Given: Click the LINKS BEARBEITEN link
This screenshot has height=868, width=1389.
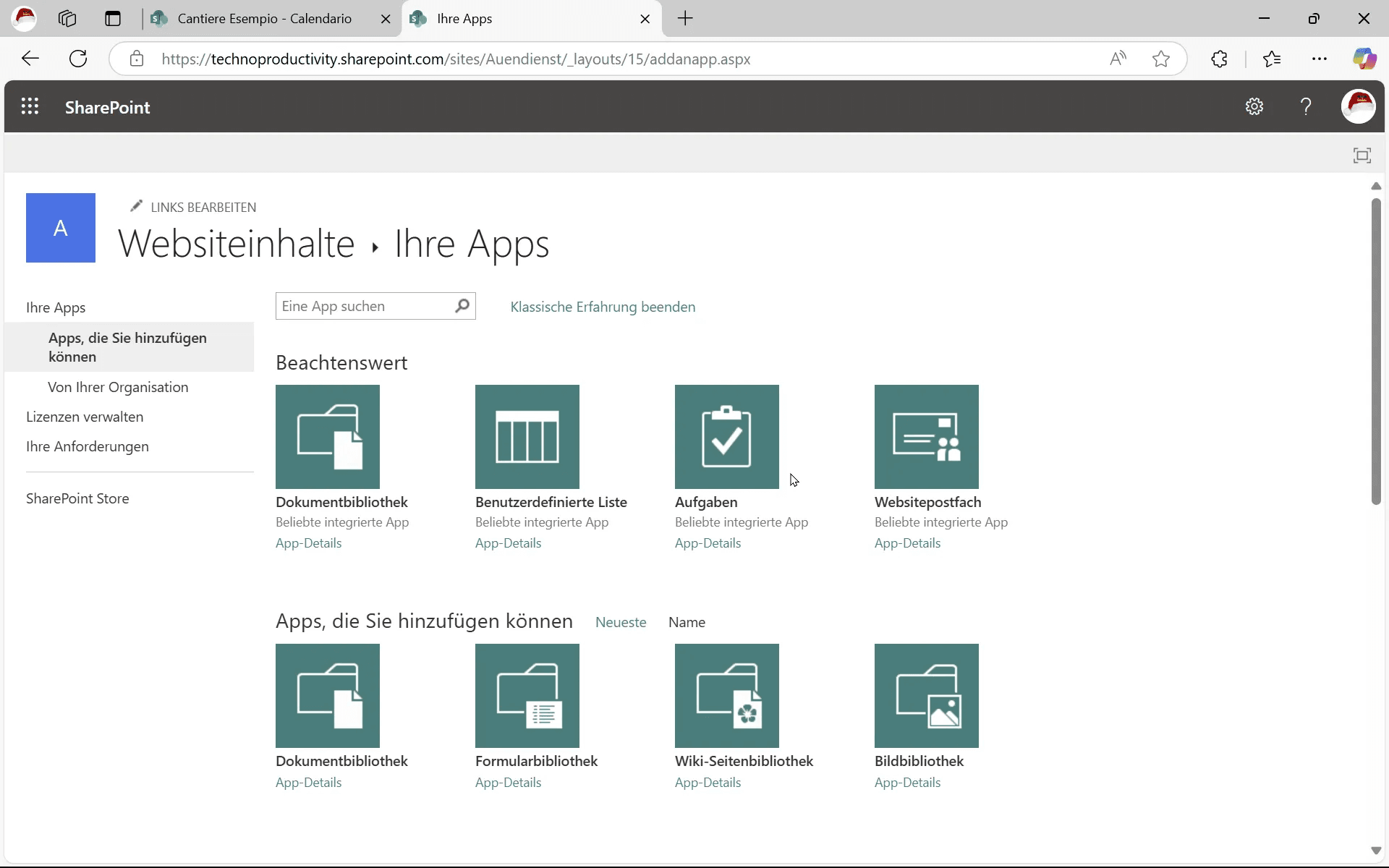Looking at the screenshot, I should pyautogui.click(x=203, y=208).
